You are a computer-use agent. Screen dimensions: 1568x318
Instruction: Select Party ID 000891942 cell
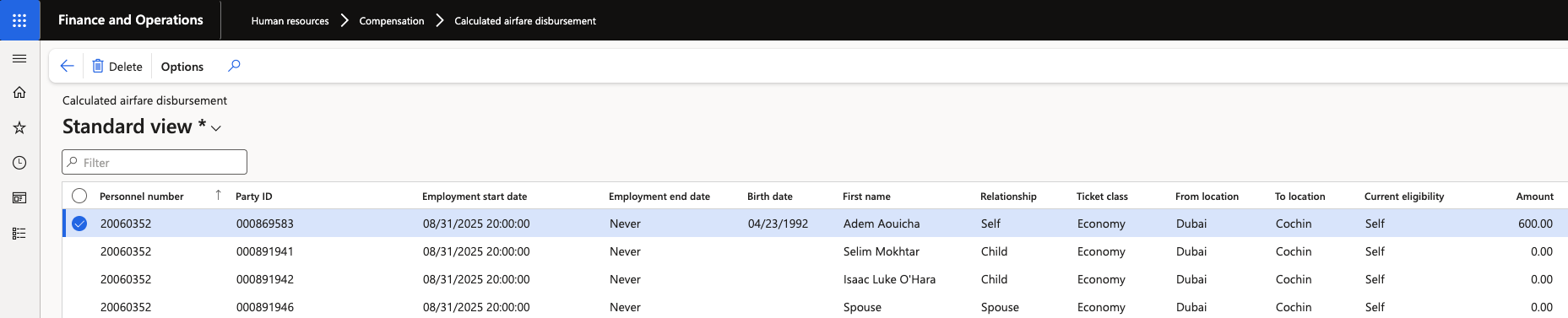tap(265, 279)
